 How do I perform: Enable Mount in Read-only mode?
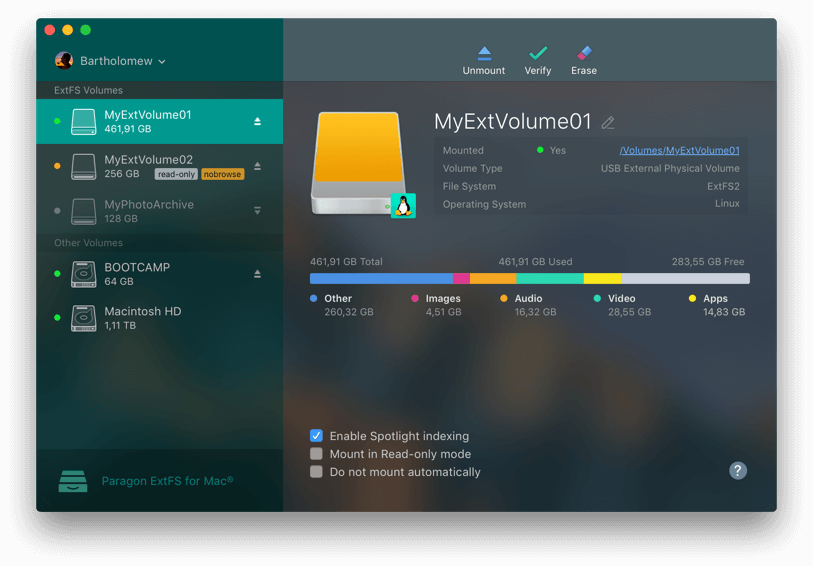(x=316, y=454)
